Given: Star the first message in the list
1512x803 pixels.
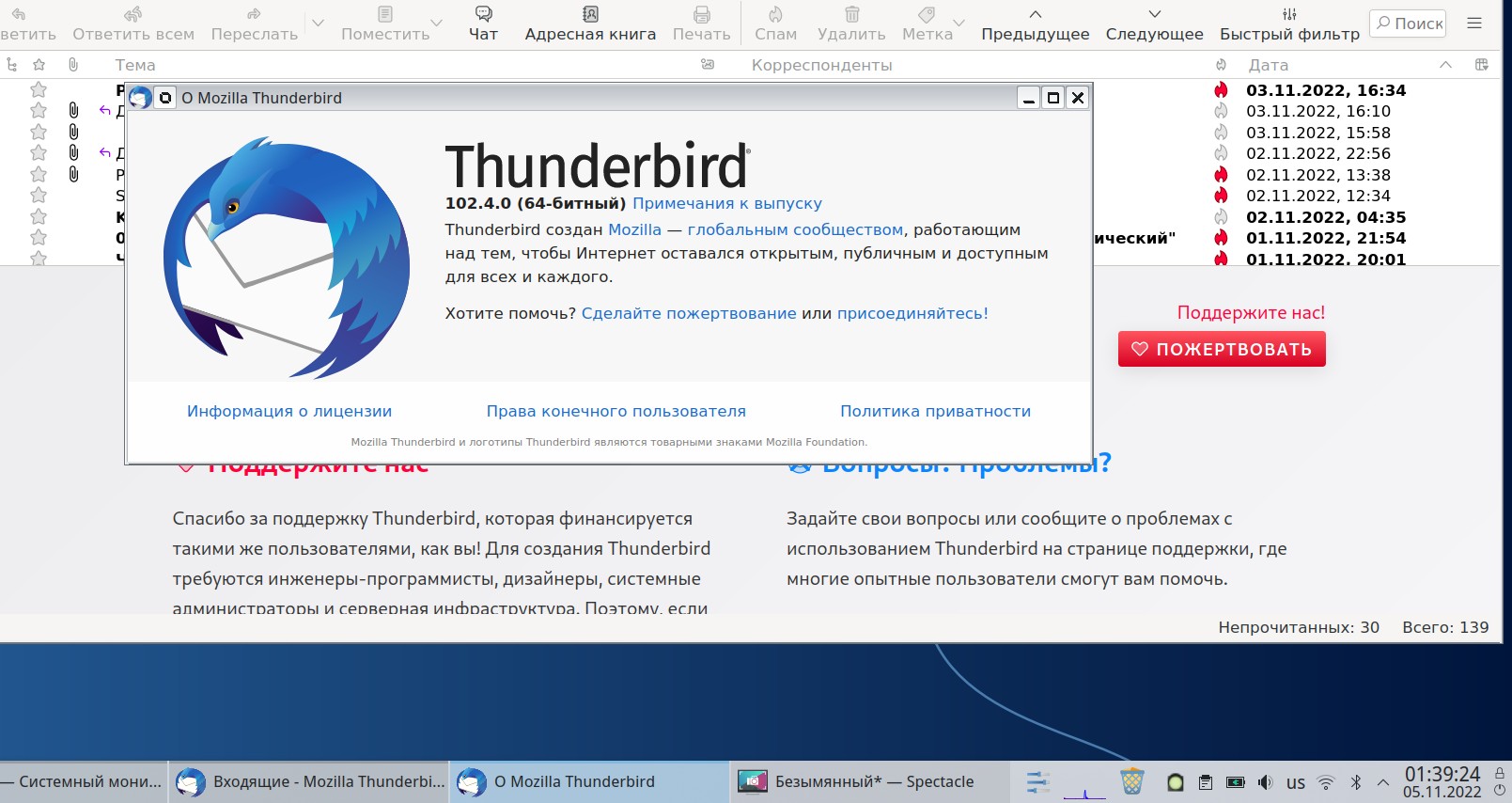Looking at the screenshot, I should [x=39, y=90].
